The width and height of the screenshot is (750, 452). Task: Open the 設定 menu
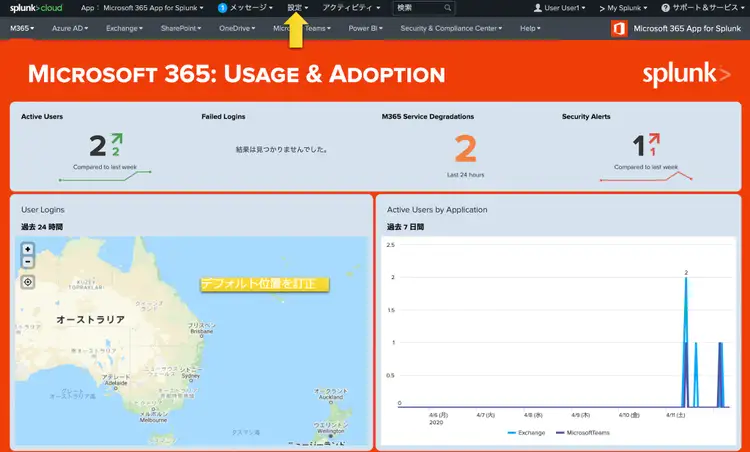click(298, 8)
